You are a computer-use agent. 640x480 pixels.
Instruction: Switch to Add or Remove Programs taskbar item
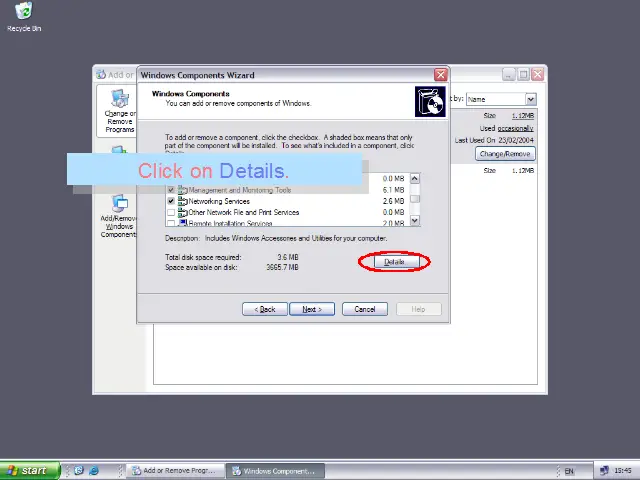(176, 471)
